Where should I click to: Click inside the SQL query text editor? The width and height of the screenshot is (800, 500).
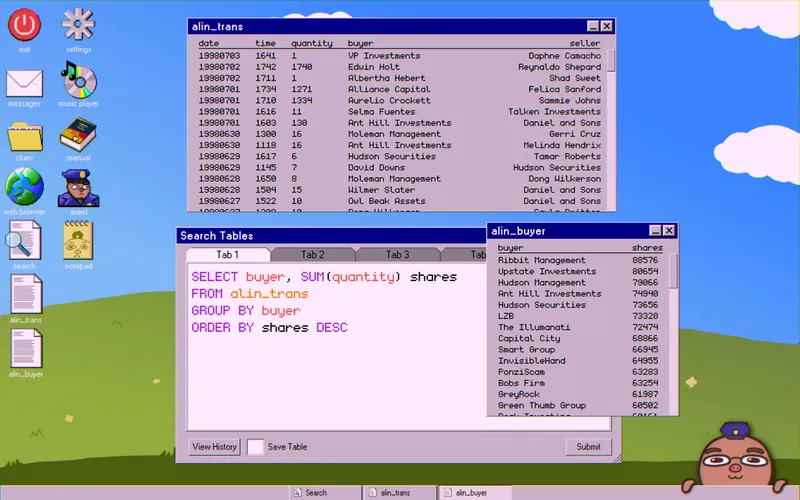click(x=336, y=346)
